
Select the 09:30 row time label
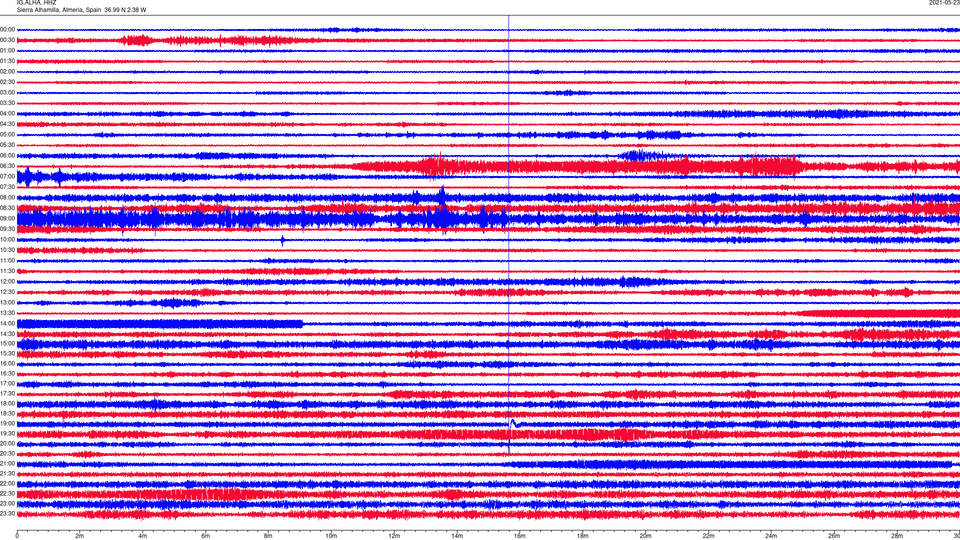tap(7, 229)
